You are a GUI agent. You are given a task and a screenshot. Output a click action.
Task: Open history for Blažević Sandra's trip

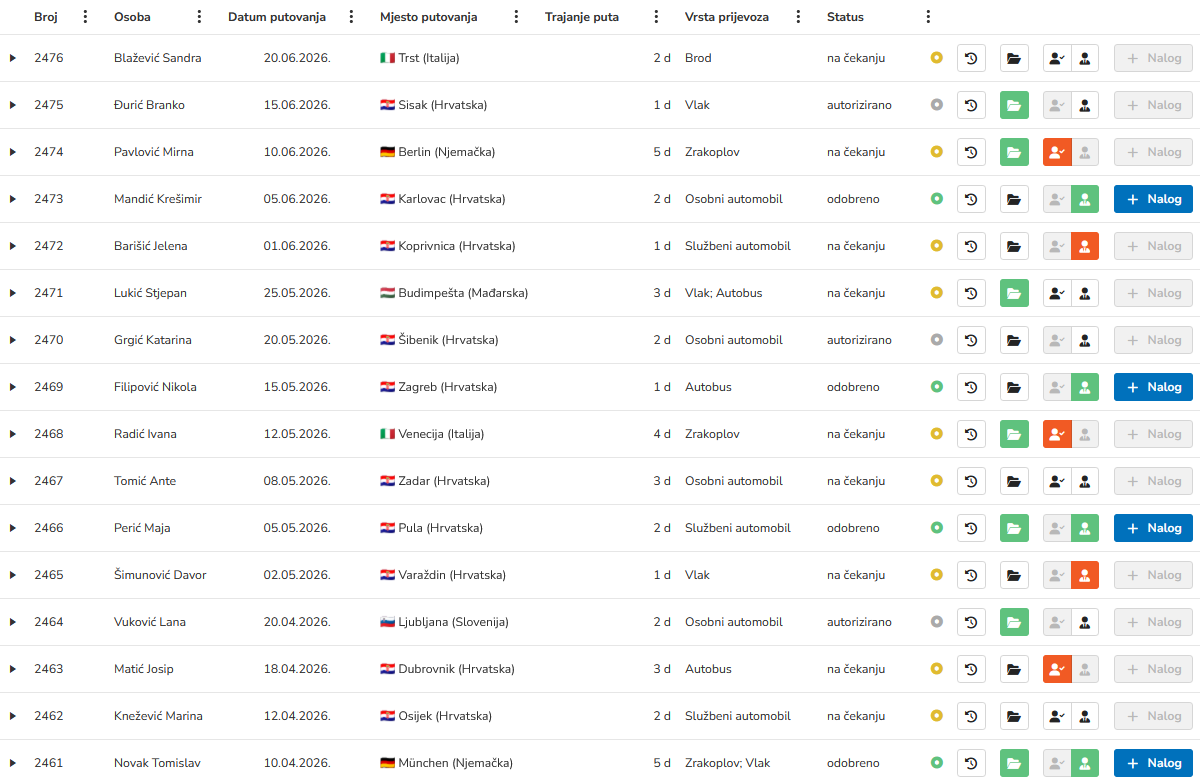[971, 58]
